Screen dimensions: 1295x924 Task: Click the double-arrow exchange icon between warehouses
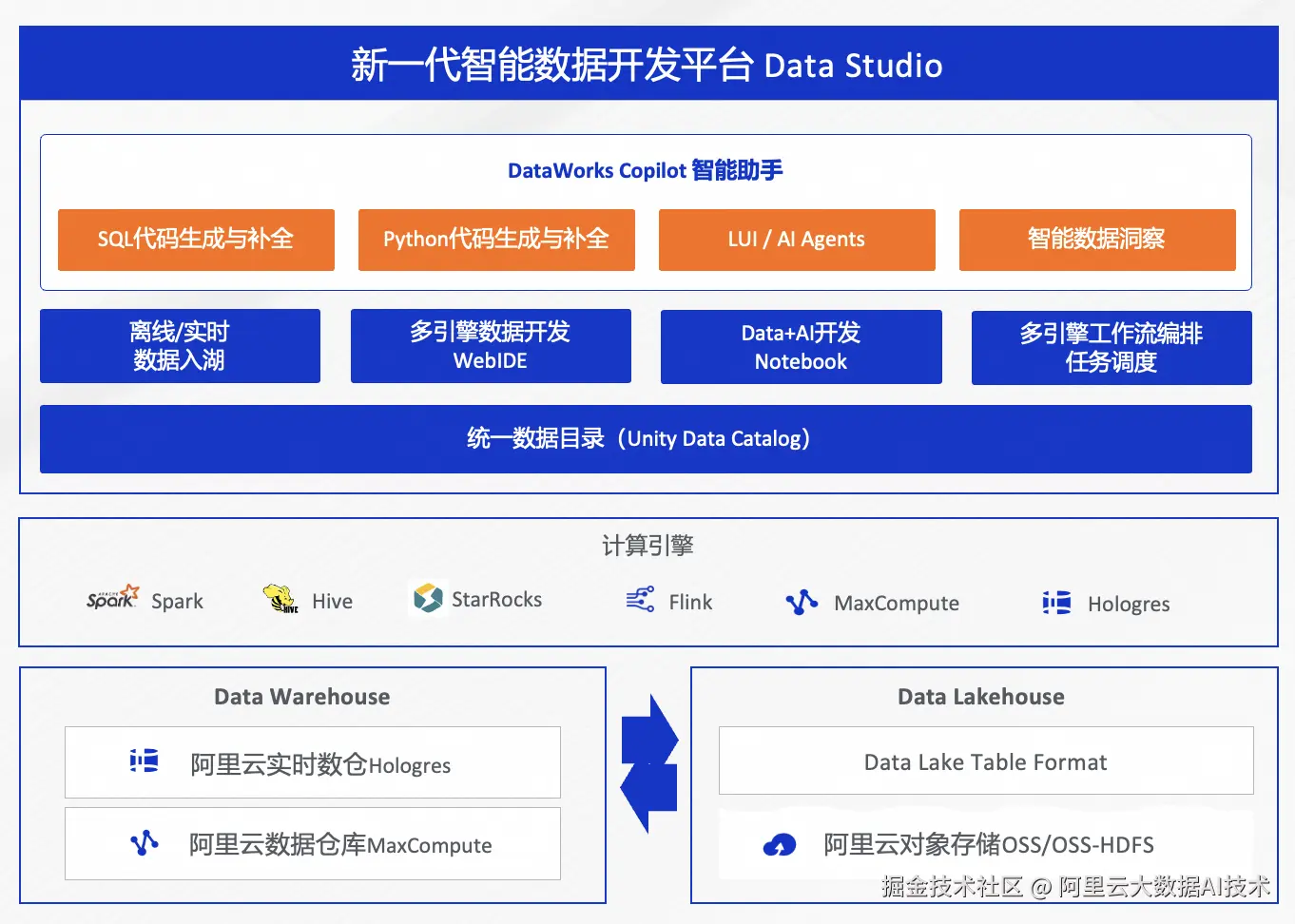pyautogui.click(x=648, y=763)
